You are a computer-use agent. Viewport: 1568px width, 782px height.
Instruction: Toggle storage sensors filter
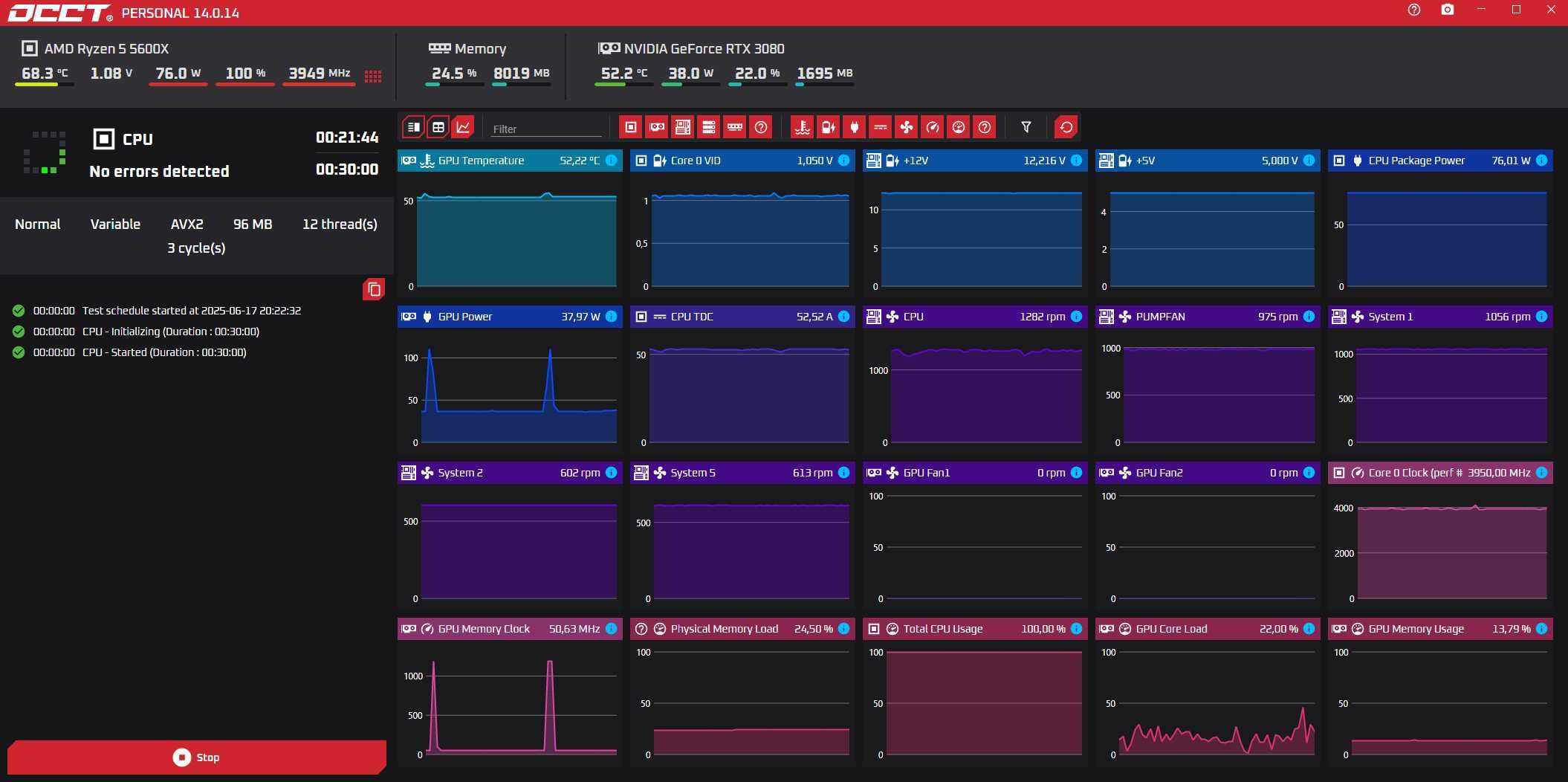tap(708, 127)
